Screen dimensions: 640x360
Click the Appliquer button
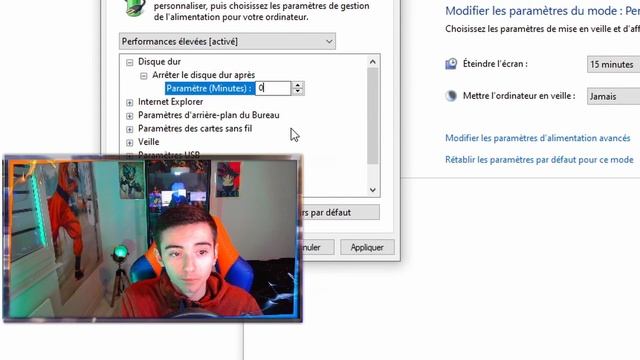(367, 247)
